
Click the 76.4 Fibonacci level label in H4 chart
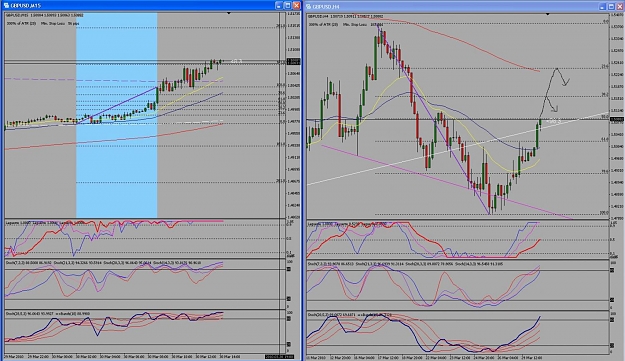(x=605, y=172)
